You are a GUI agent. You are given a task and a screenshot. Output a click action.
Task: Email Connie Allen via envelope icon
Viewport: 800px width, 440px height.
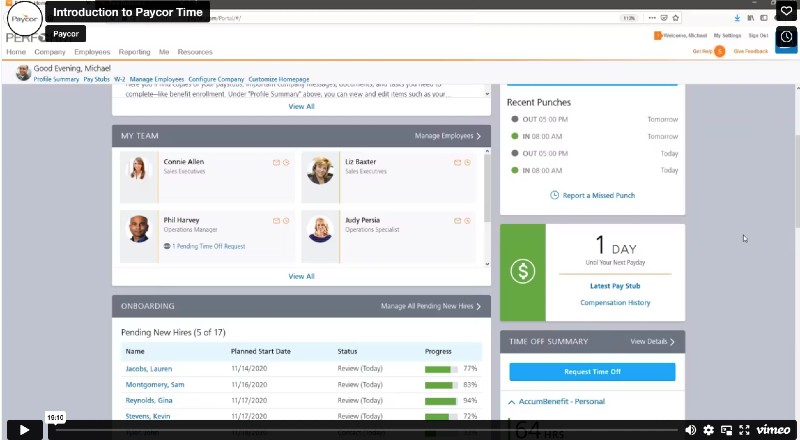(x=276, y=162)
